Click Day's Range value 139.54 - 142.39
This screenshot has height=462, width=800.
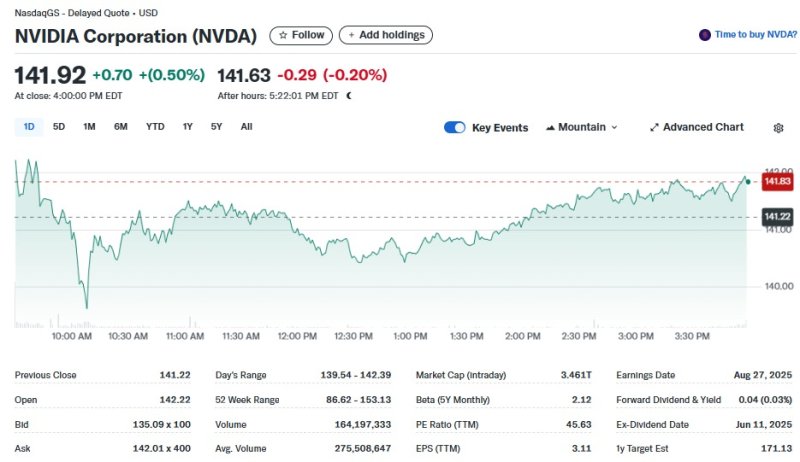point(356,375)
